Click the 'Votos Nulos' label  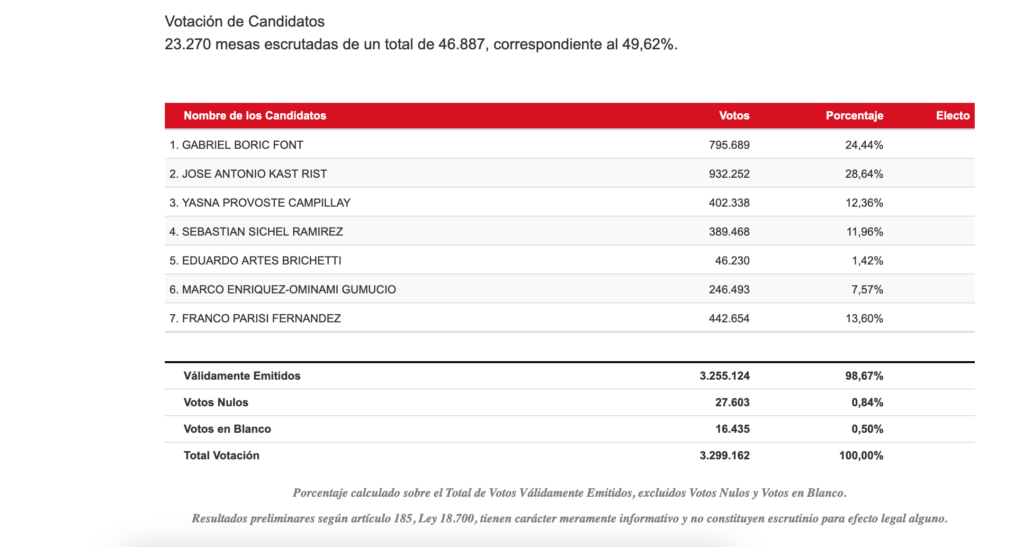216,402
